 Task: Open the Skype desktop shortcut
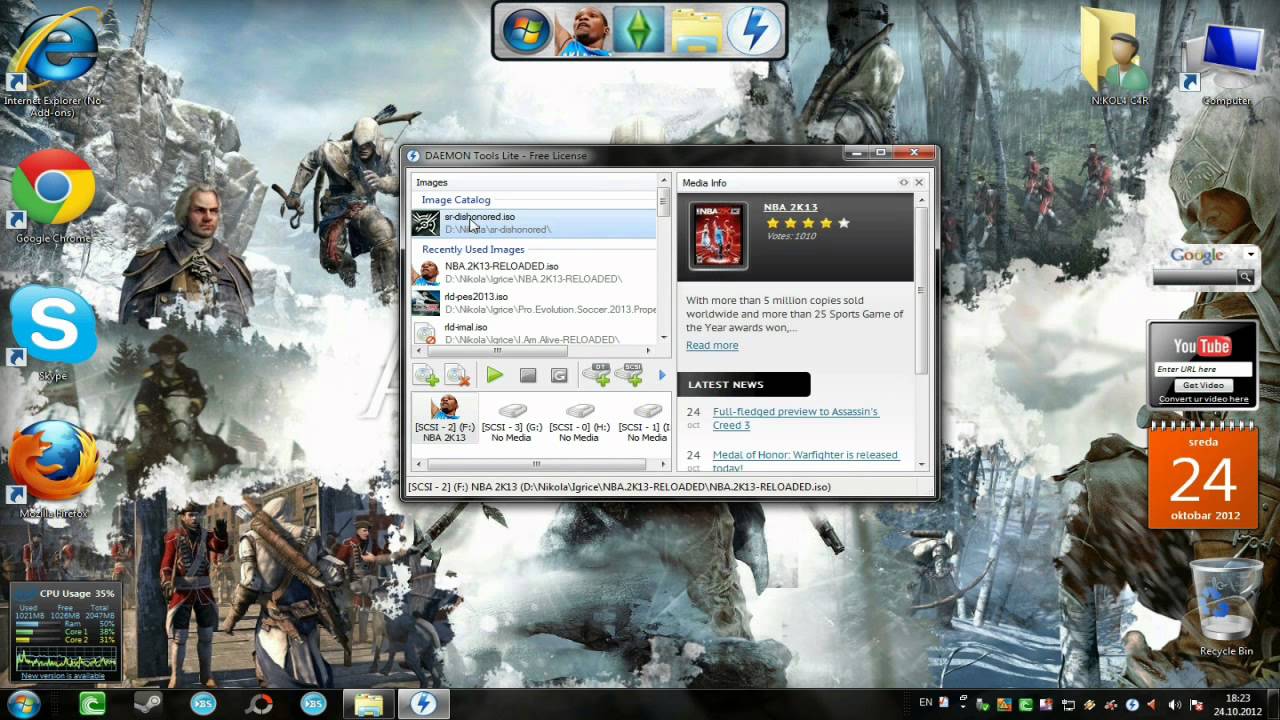[x=53, y=332]
